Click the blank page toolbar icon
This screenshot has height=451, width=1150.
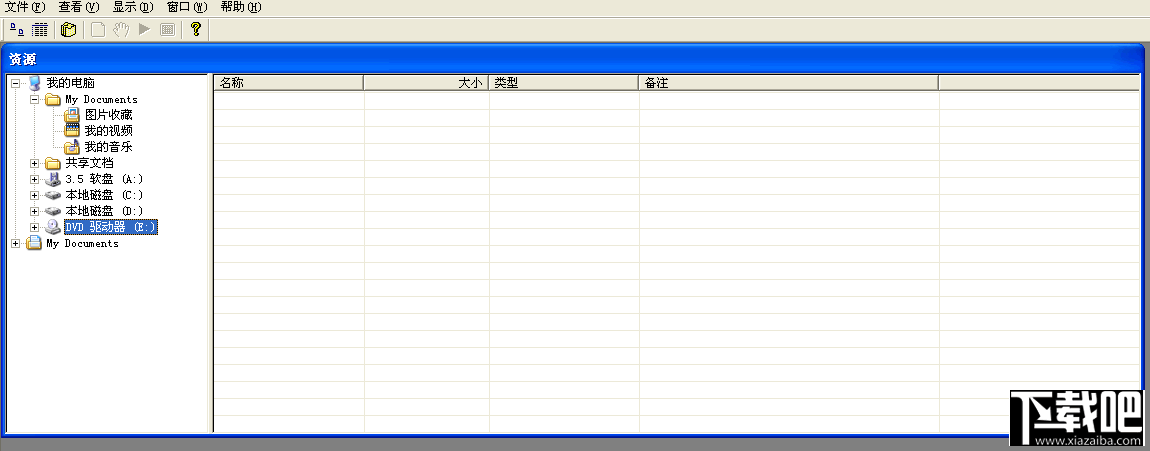click(98, 29)
